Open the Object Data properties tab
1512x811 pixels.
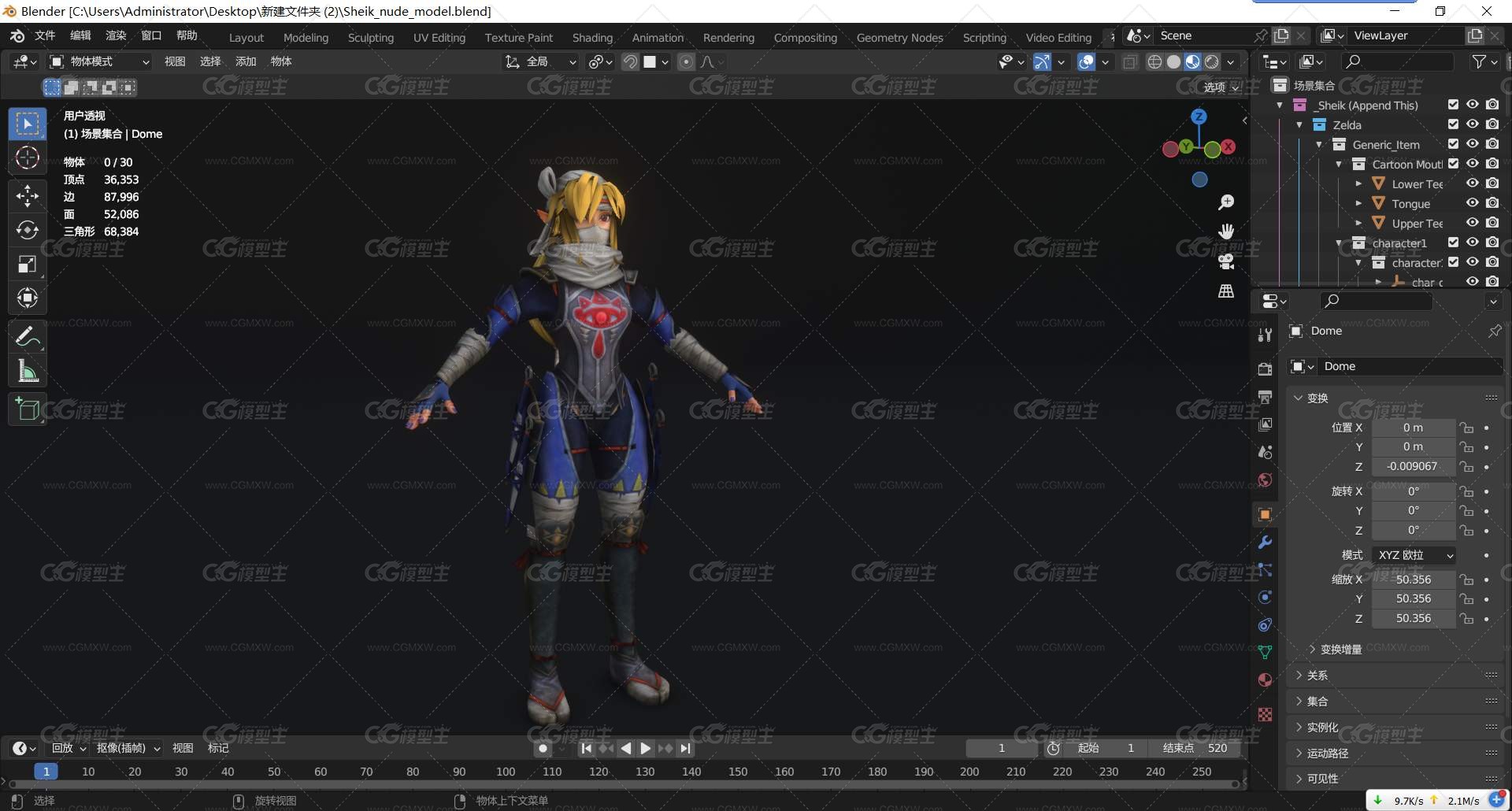(x=1265, y=652)
